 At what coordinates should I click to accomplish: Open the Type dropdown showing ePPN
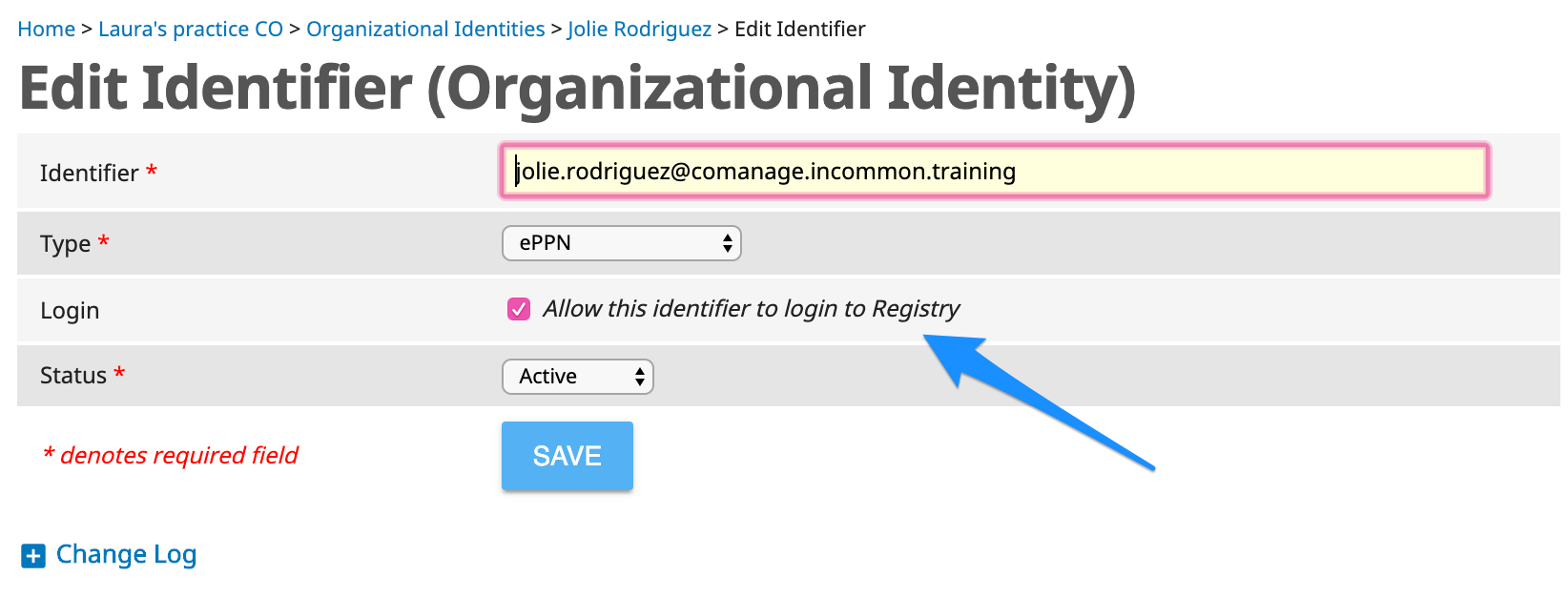click(622, 243)
